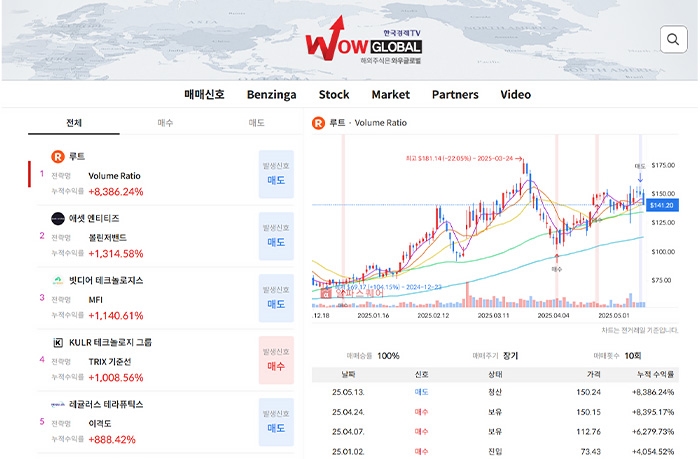This screenshot has width=700, height=459.
Task: Switch to the 매수 tab
Action: (x=165, y=123)
